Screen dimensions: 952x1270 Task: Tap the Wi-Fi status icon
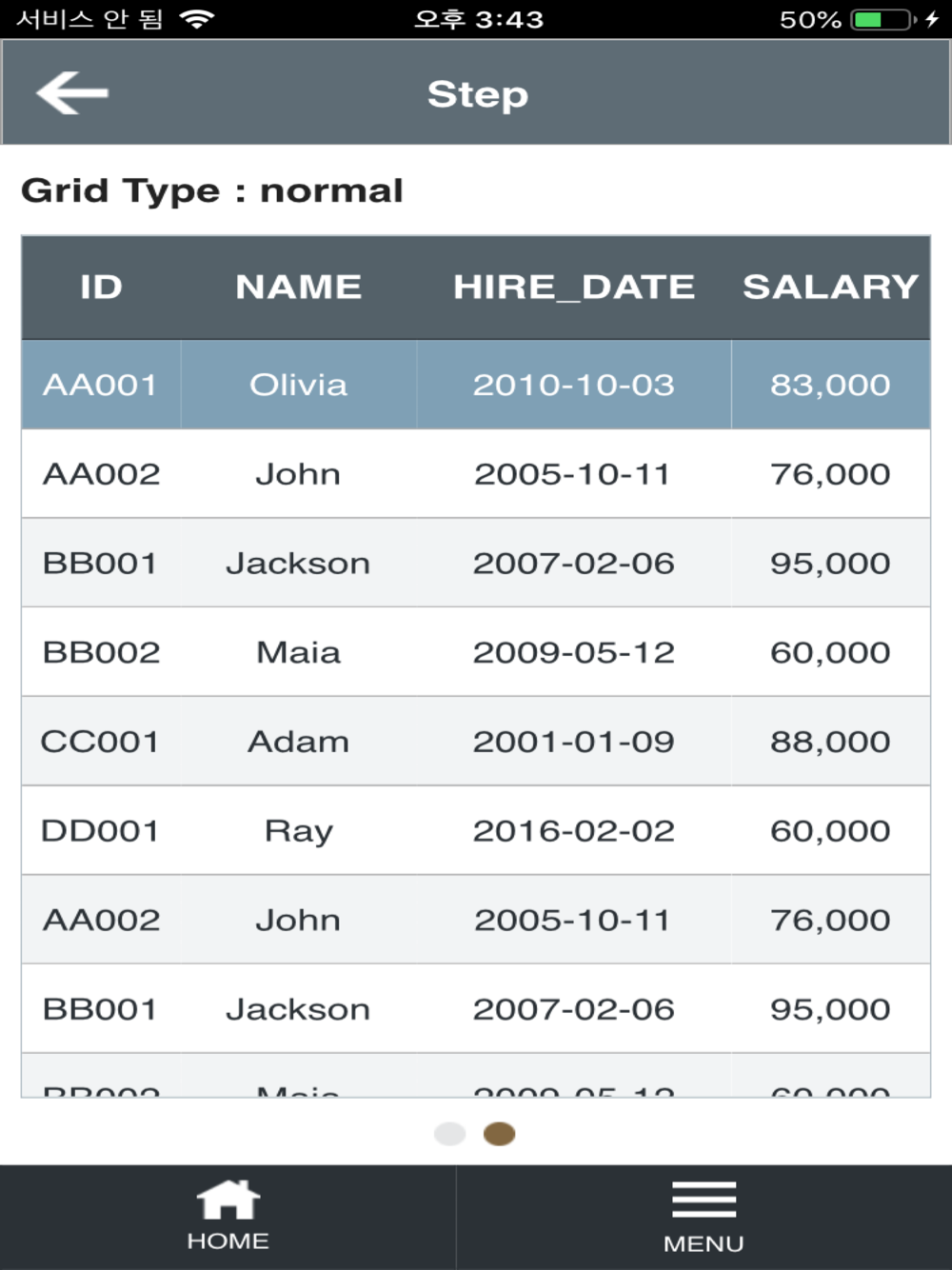coord(197,19)
